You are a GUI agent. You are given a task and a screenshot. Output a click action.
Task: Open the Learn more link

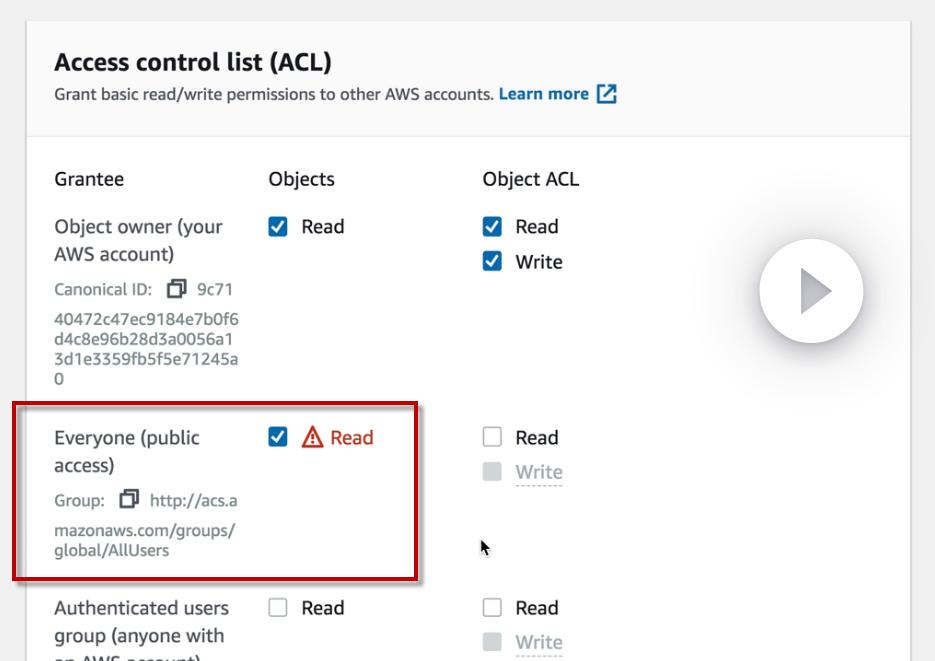click(x=543, y=94)
